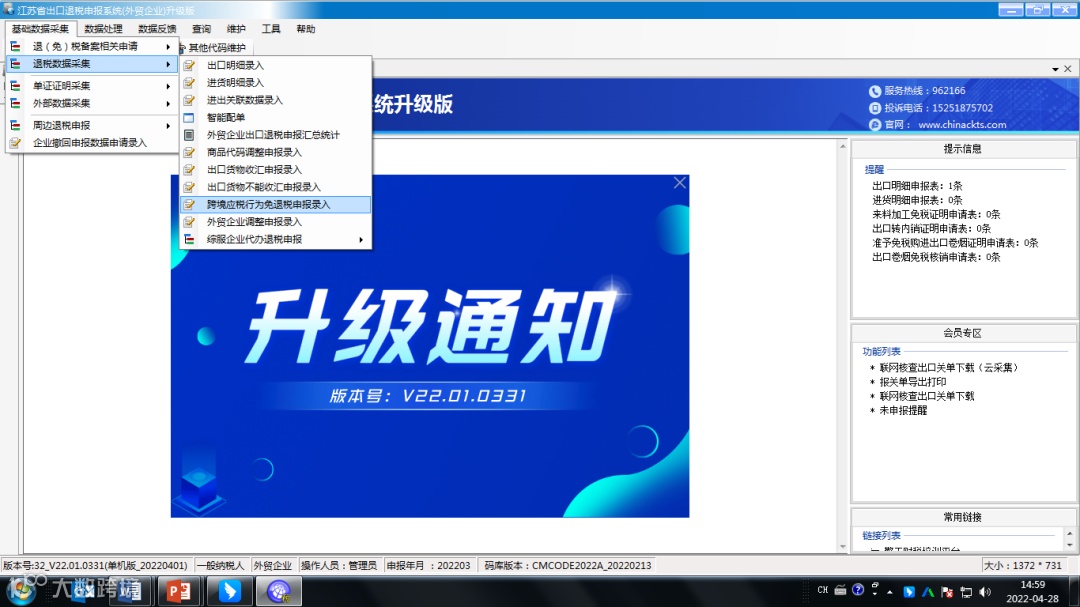Choose 进货明细录入 from submenu
The image size is (1080, 607).
[276, 83]
